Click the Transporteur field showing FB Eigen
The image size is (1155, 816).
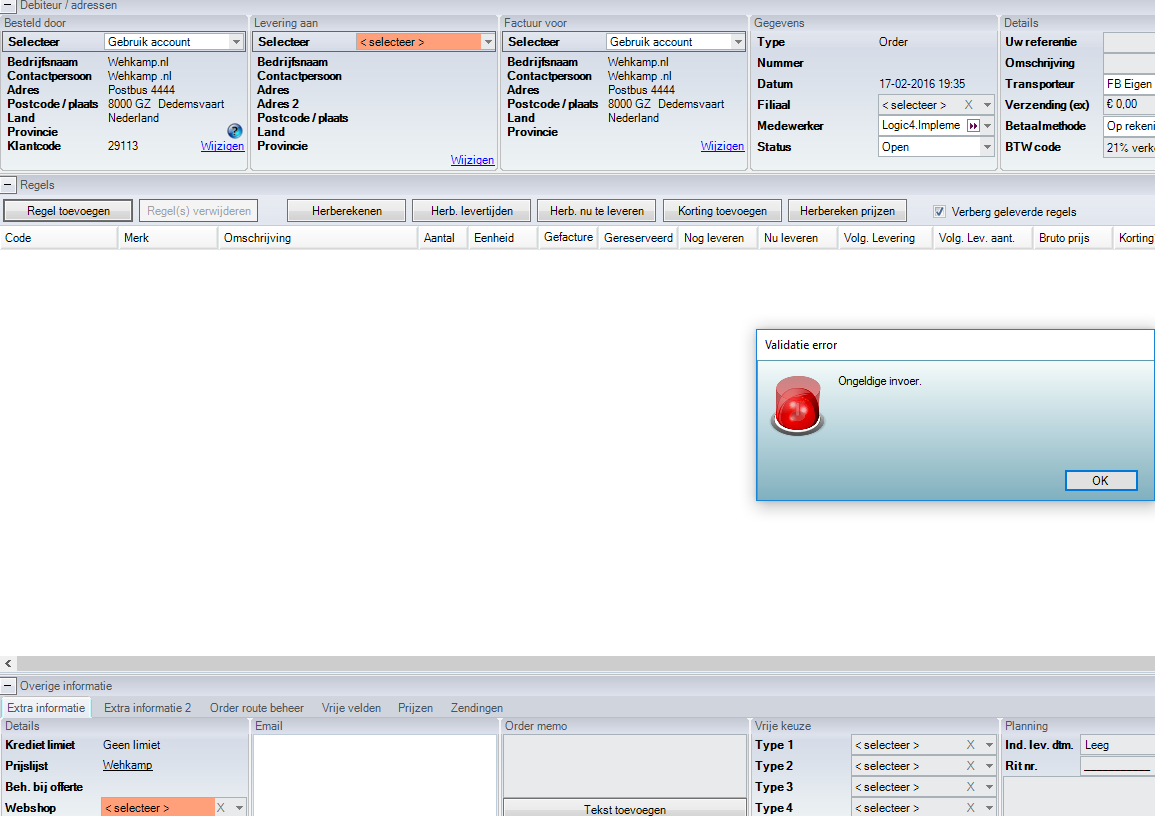[x=1128, y=84]
